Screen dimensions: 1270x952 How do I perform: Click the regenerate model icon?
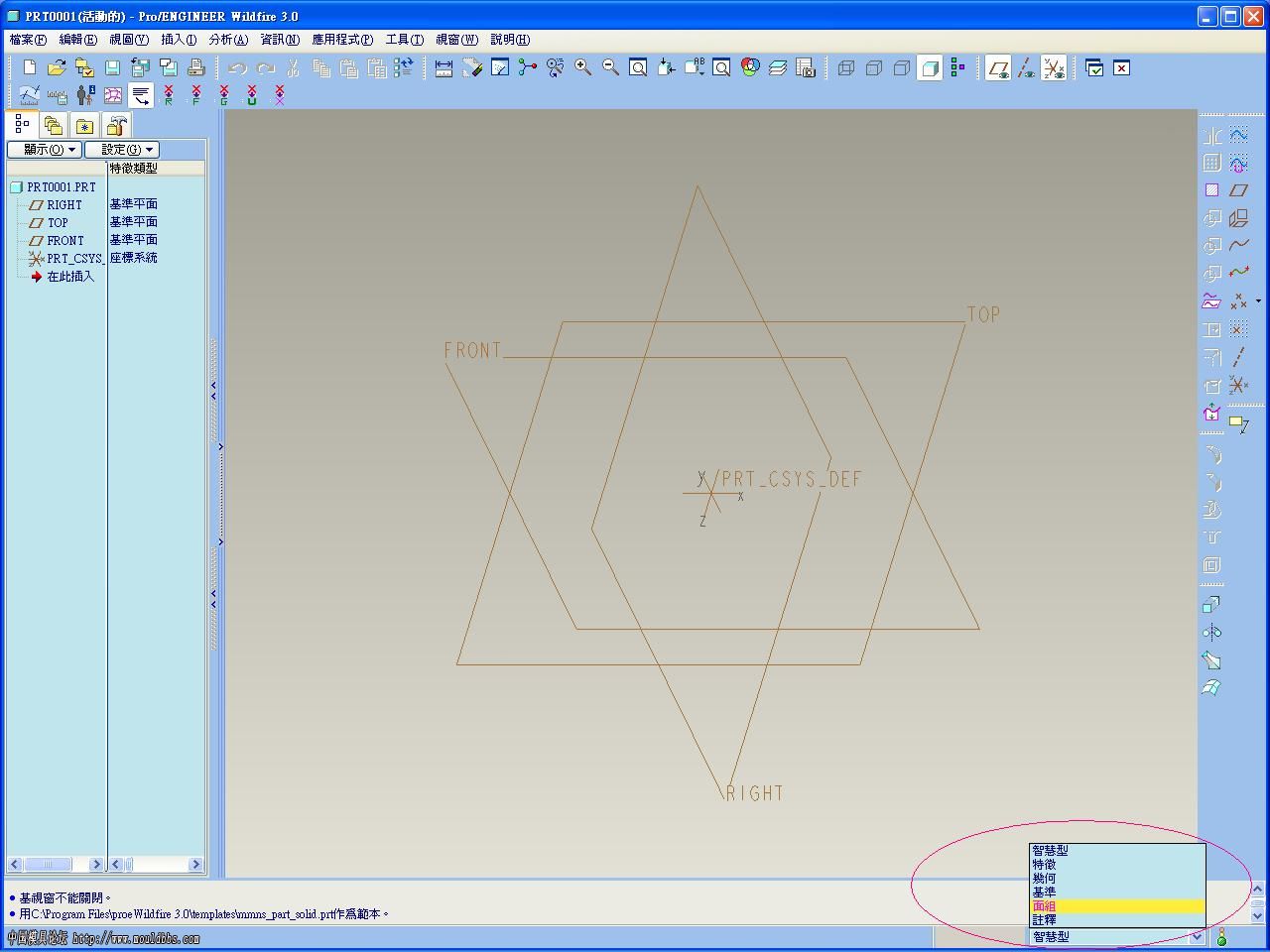(404, 67)
